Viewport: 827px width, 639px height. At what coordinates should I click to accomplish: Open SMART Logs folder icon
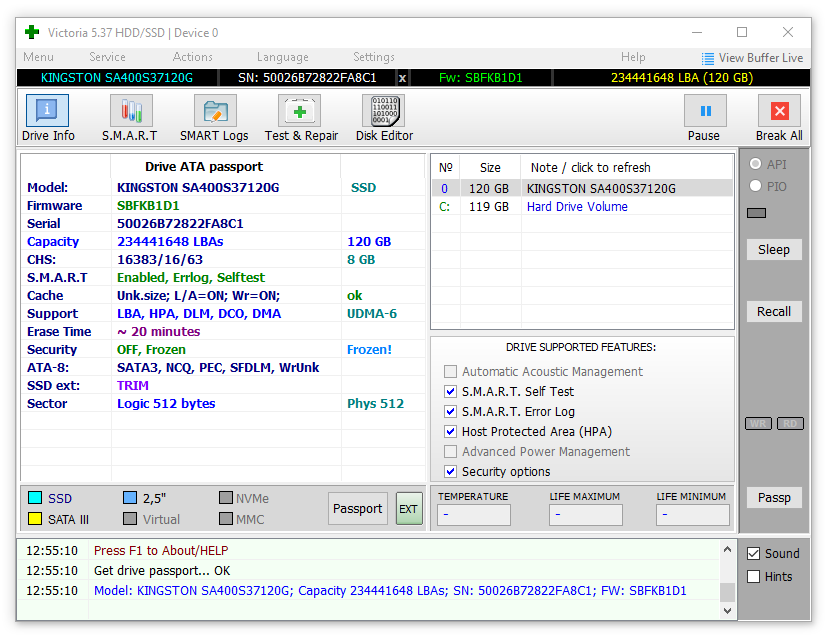click(215, 111)
